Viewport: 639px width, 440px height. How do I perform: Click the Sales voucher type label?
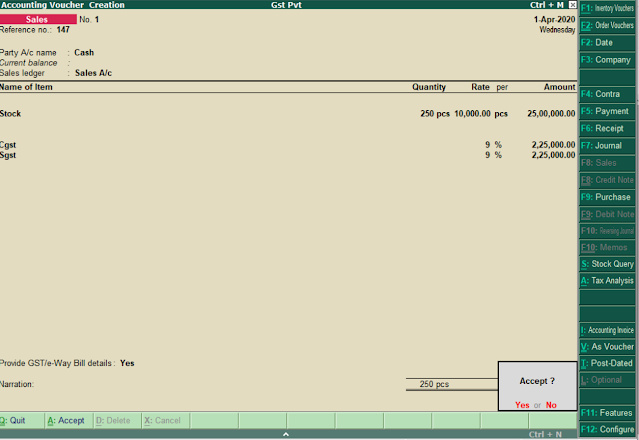pyautogui.click(x=38, y=19)
